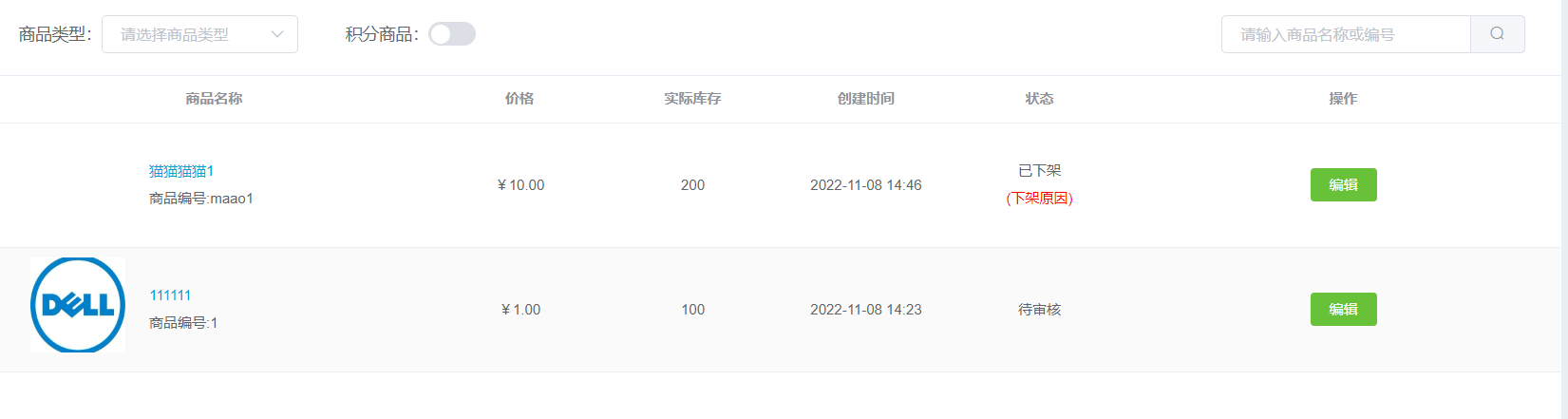Viewport: 1568px width, 419px height.
Task: Click the 商品名称 column header
Action: pyautogui.click(x=214, y=99)
